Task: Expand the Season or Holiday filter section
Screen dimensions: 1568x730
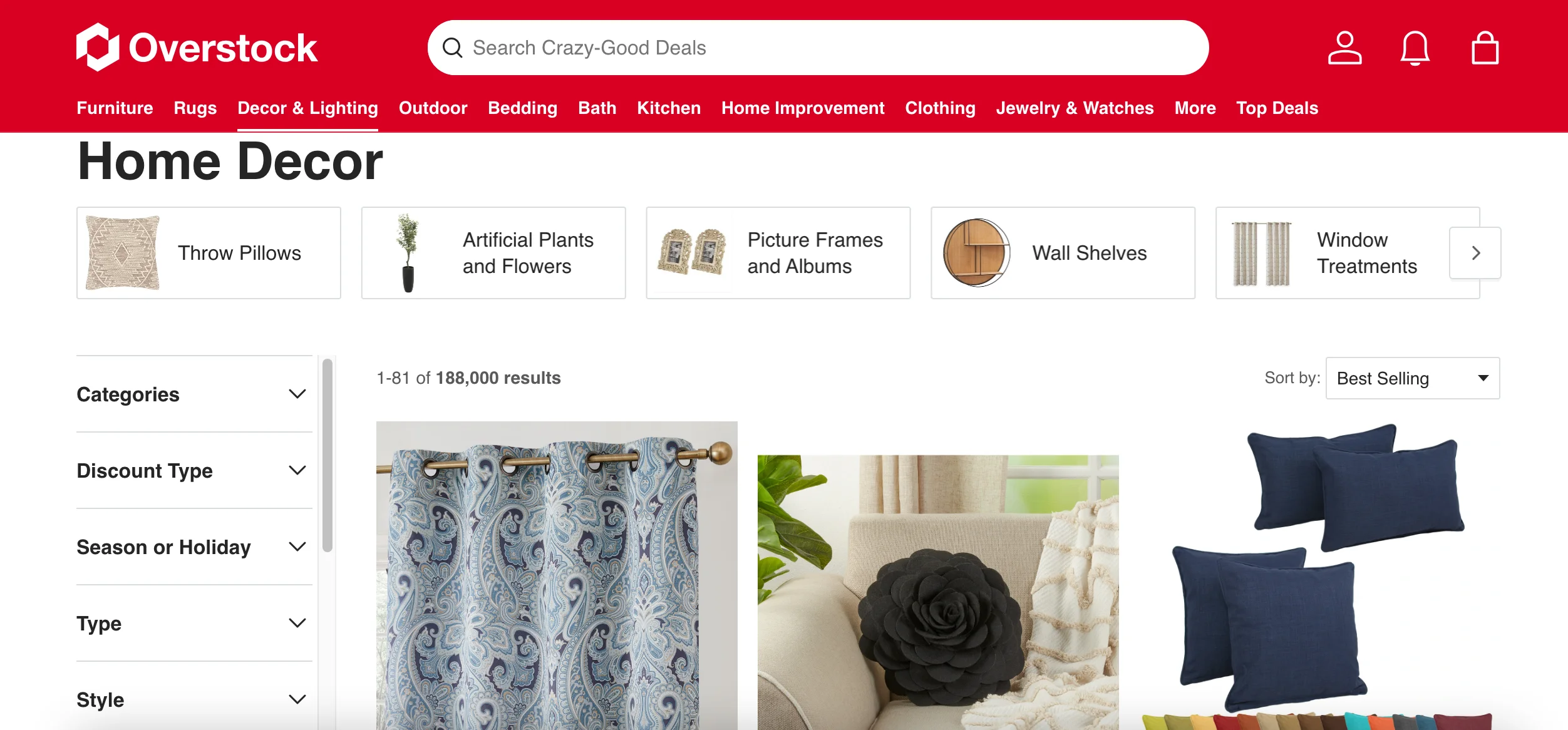Action: click(191, 547)
